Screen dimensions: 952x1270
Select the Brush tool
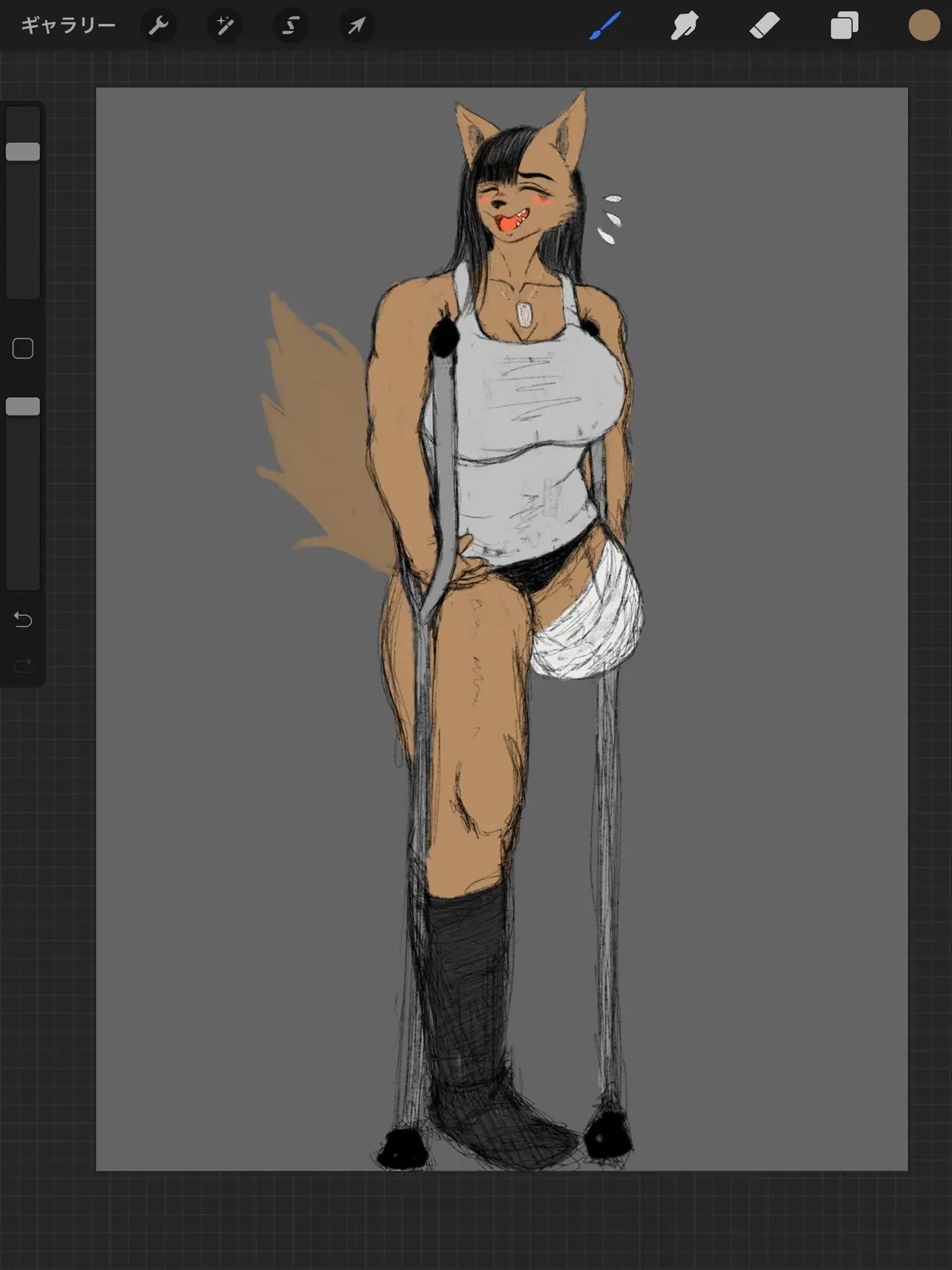[605, 26]
